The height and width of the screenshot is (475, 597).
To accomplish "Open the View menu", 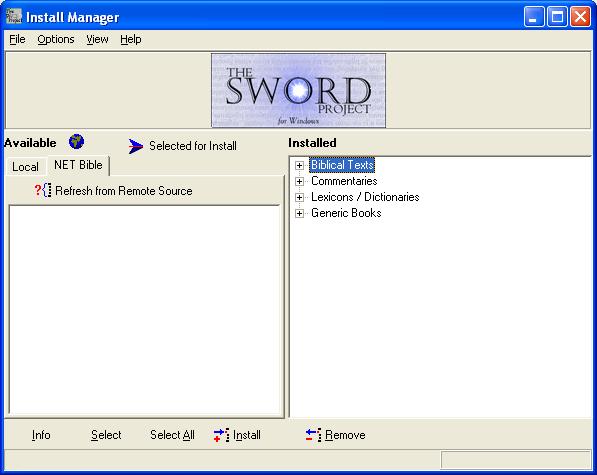I will [x=97, y=39].
